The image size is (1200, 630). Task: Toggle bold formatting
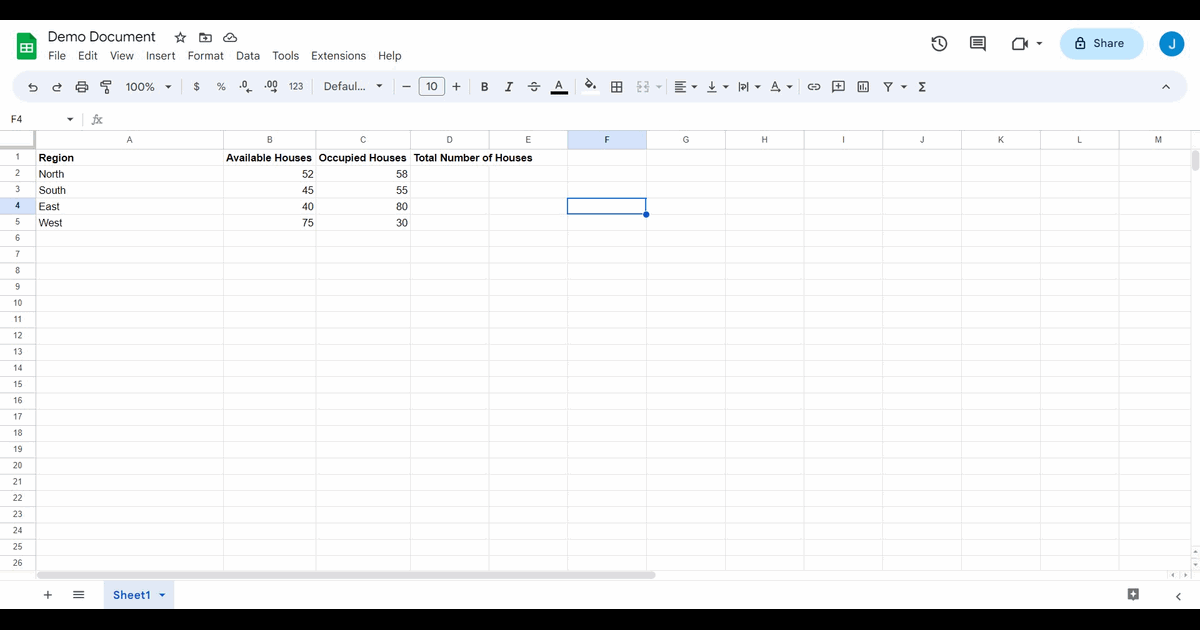pyautogui.click(x=485, y=87)
